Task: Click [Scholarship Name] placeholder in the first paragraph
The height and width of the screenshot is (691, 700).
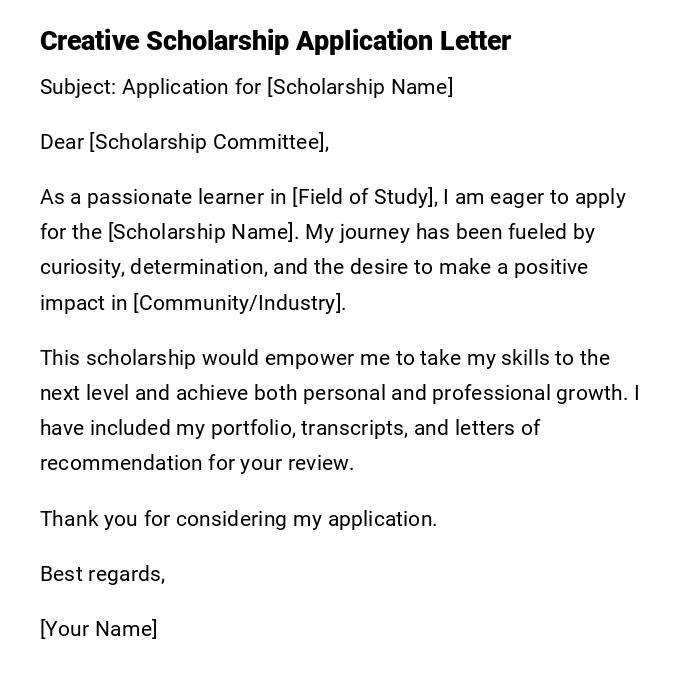Action: 203,232
